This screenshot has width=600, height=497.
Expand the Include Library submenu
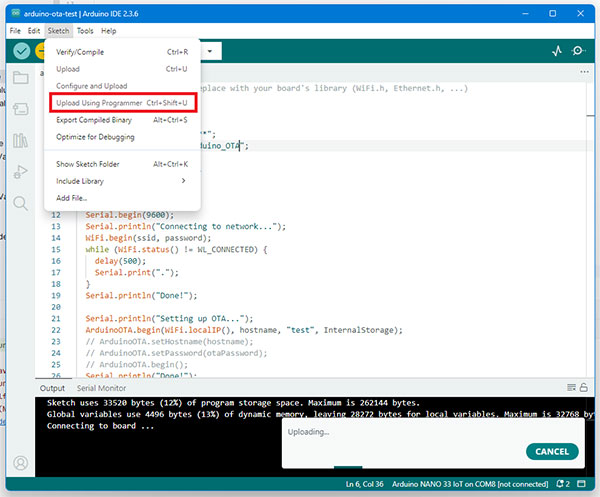pyautogui.click(x=122, y=181)
